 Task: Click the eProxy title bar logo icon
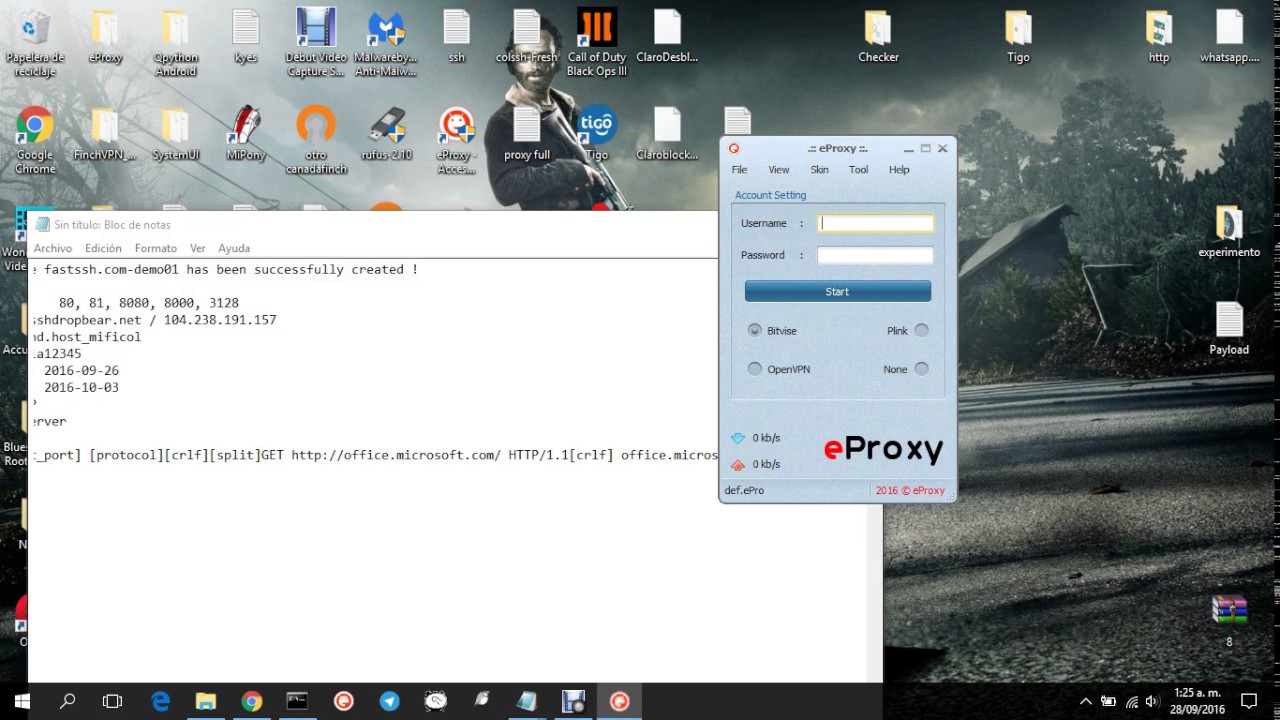pyautogui.click(x=734, y=149)
